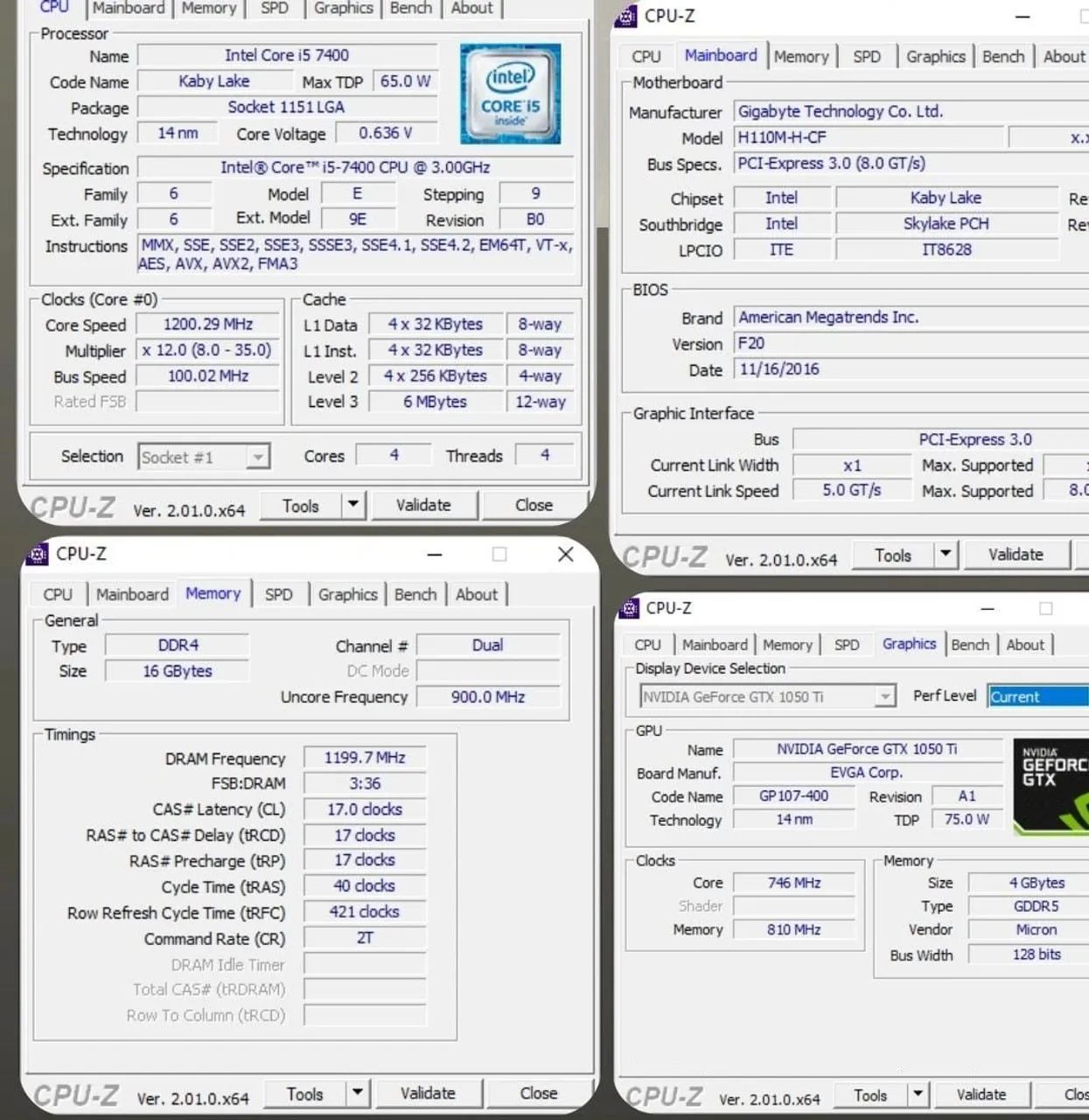
Task: Click the empty Rated FSB field
Action: pos(208,402)
